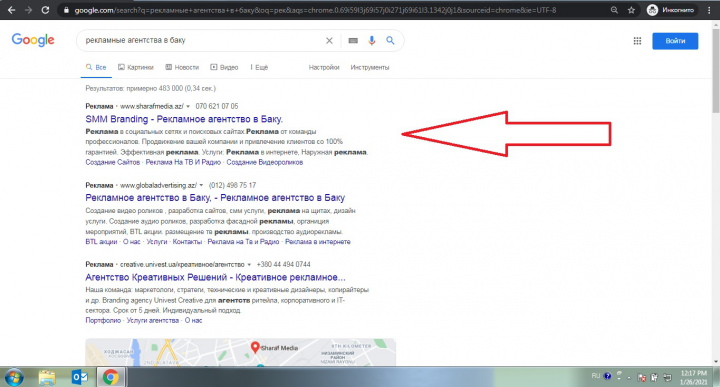Expand the dropdown arrow beside creative.univest.ua

click(x=249, y=264)
